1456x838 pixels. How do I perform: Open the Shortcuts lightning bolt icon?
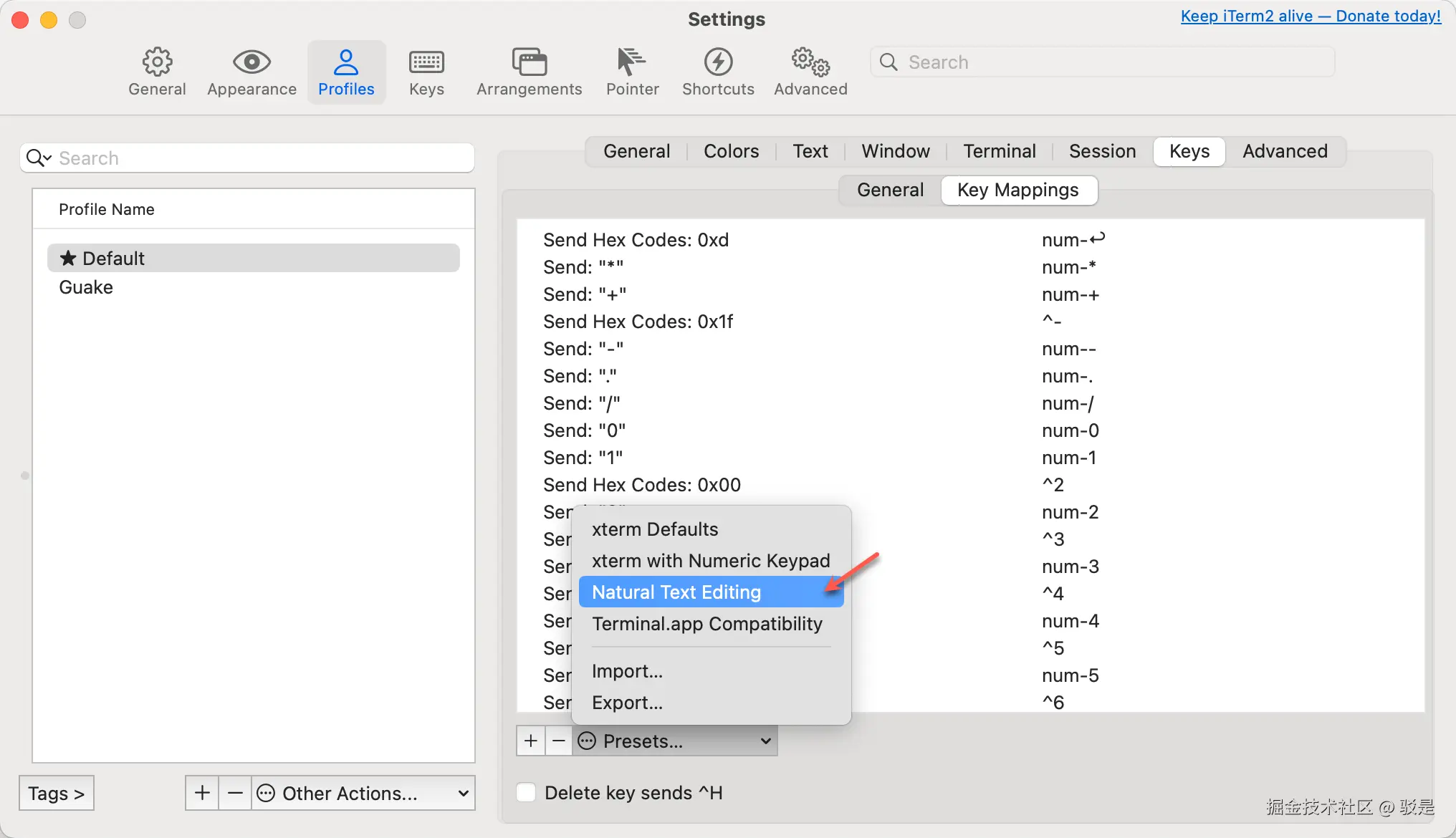(x=718, y=63)
